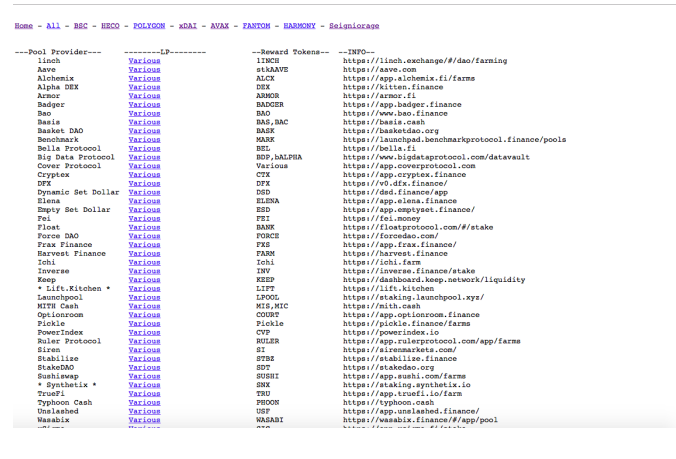
Task: Click the stkAAVE reward token text
Action: [272, 69]
